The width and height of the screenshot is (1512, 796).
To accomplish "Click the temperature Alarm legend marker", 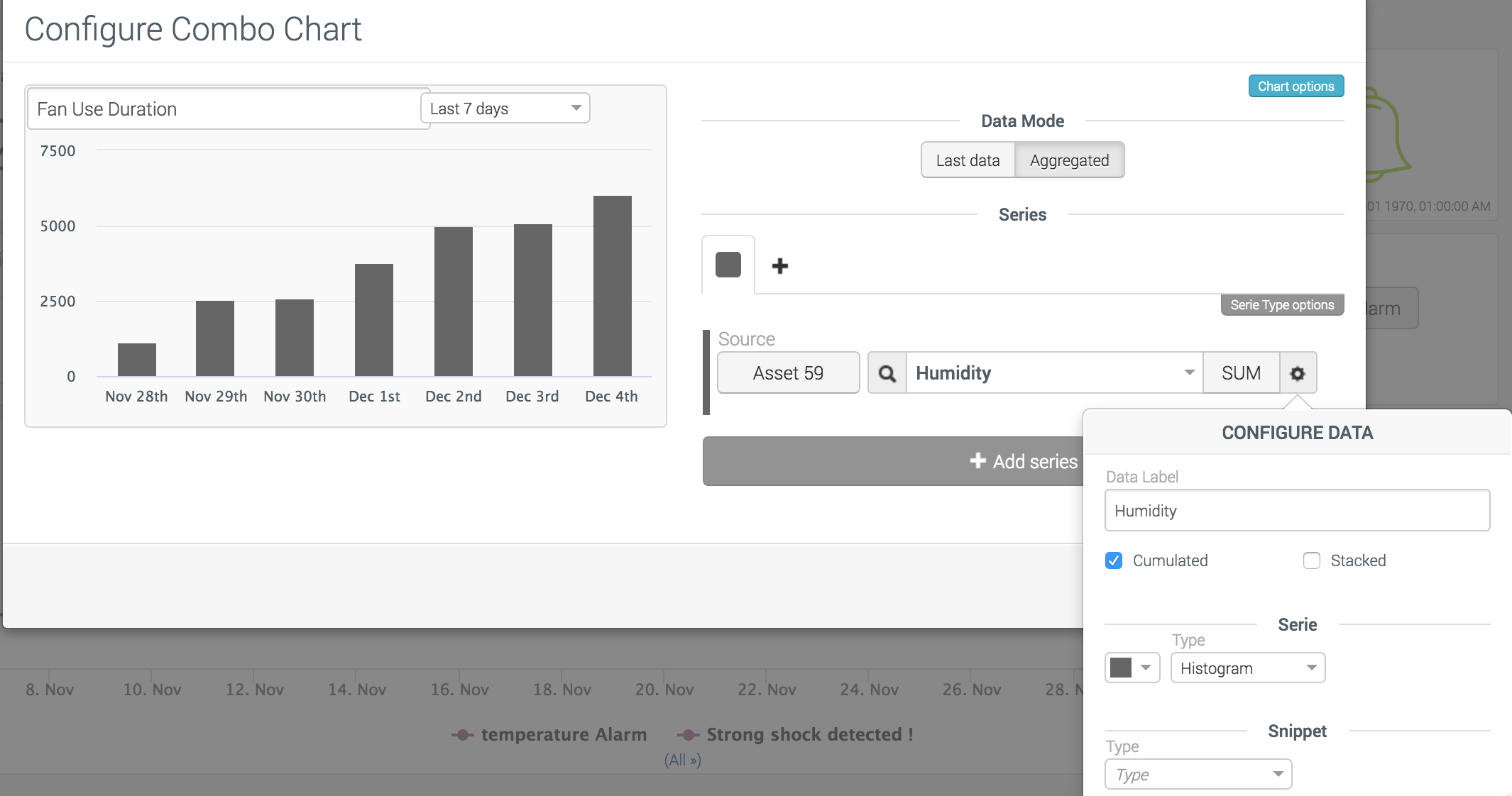I will tap(462, 735).
